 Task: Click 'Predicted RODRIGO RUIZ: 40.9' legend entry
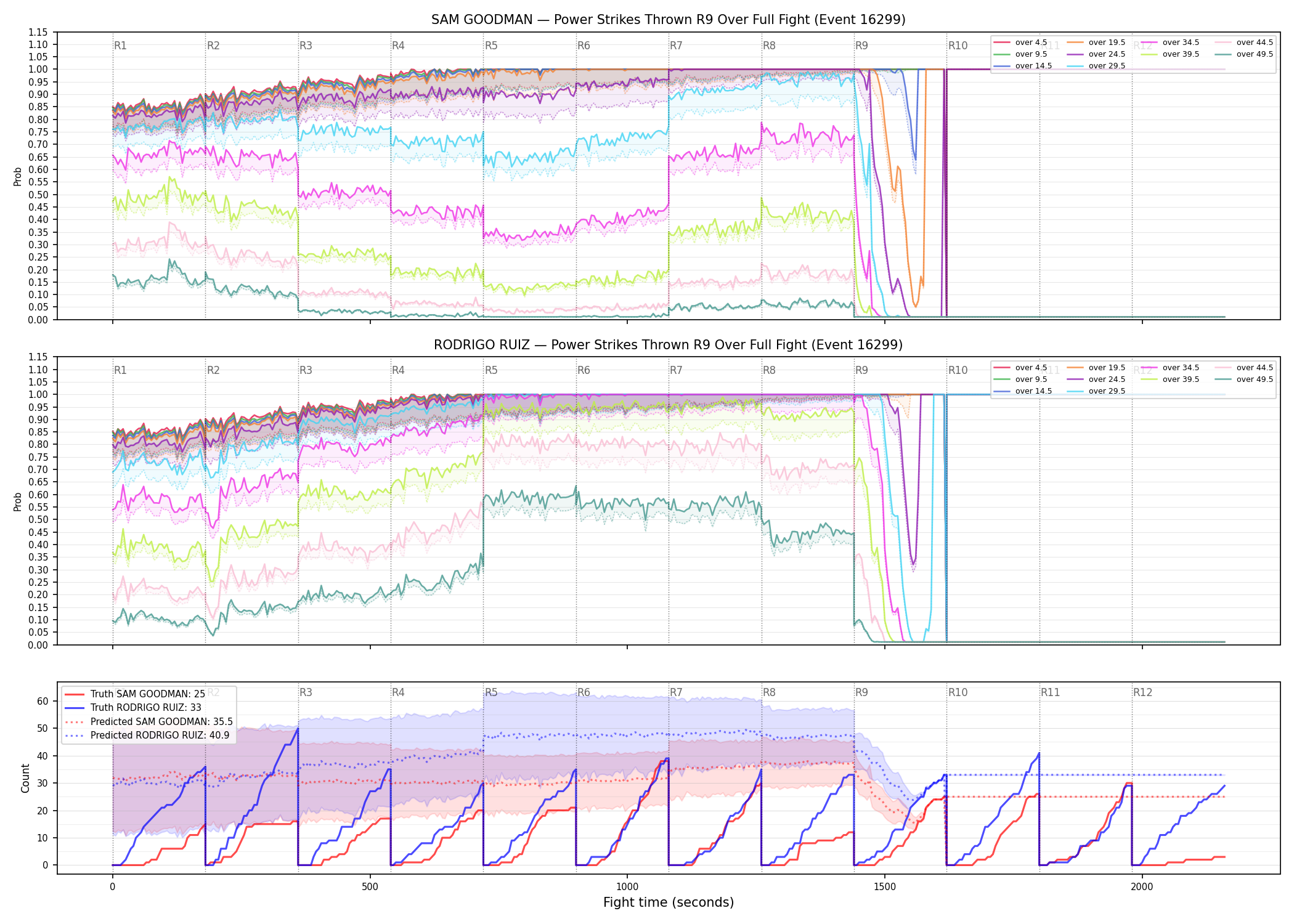click(147, 736)
